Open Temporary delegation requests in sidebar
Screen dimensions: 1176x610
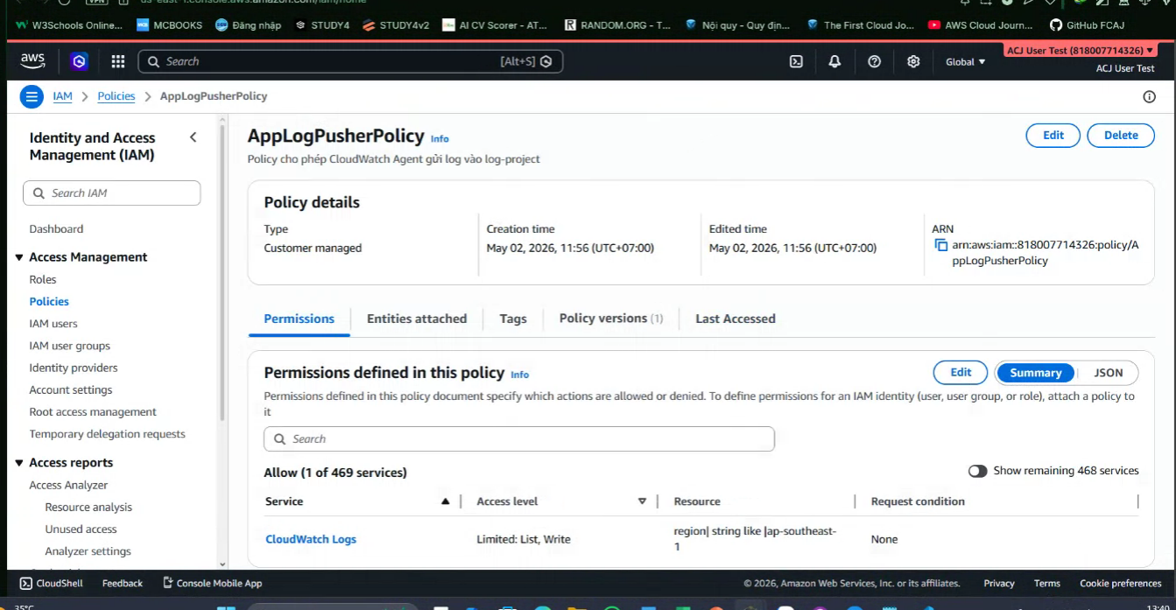click(x=107, y=434)
